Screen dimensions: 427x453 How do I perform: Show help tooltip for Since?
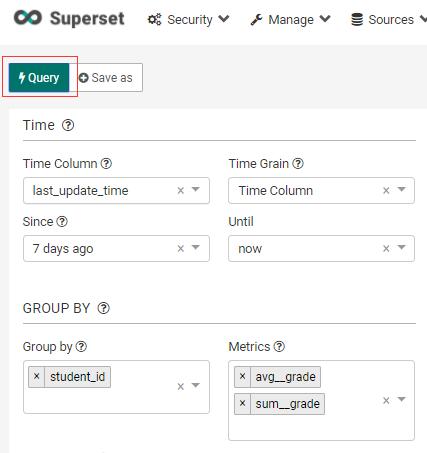tap(62, 222)
